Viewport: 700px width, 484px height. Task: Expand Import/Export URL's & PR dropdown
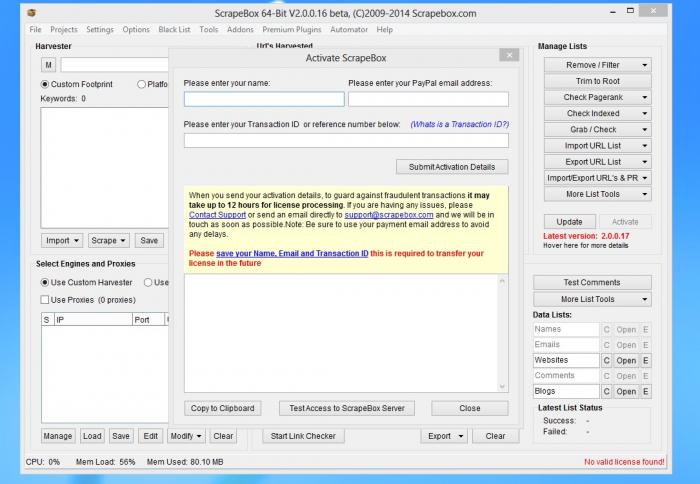tap(597, 178)
